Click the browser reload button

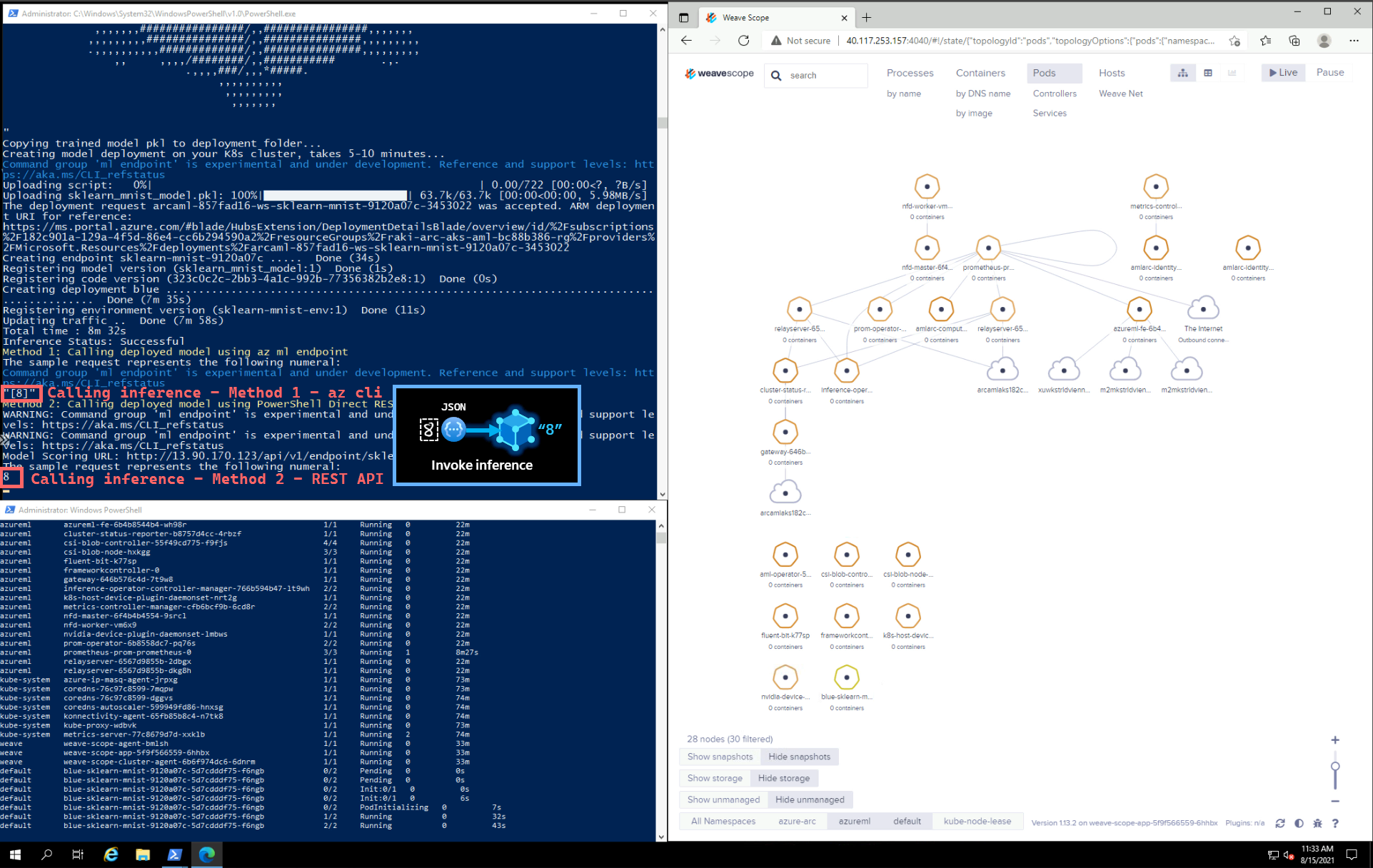click(x=743, y=41)
